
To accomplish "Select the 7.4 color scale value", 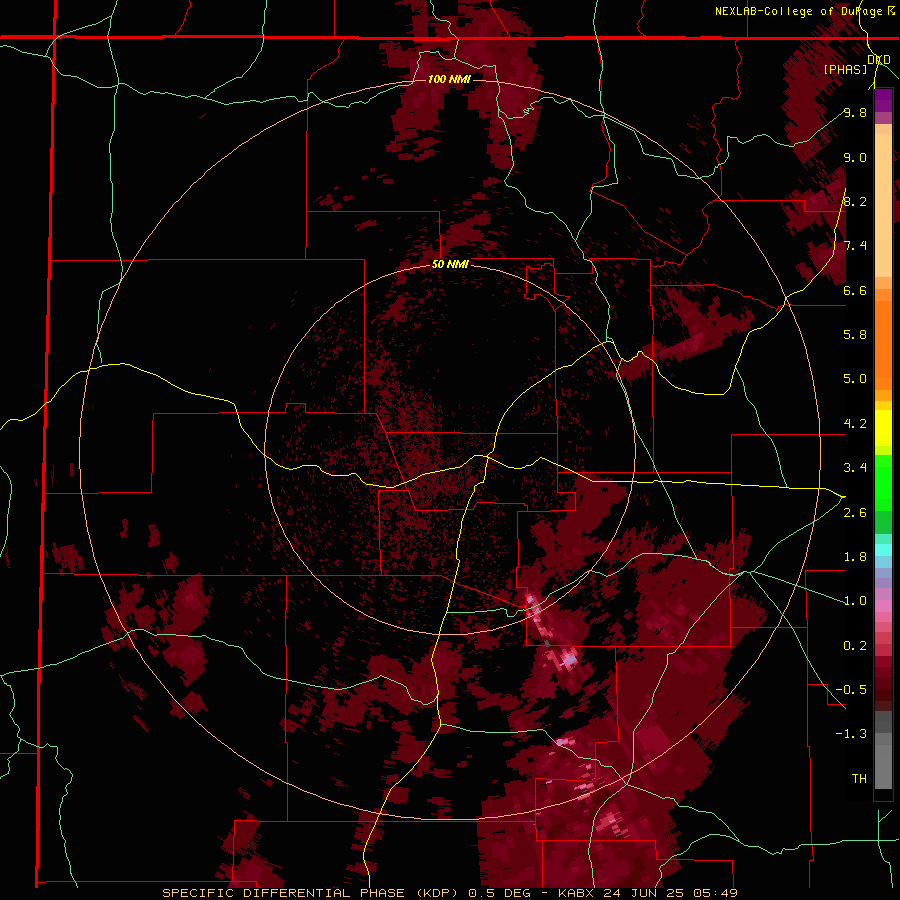I will coord(855,246).
